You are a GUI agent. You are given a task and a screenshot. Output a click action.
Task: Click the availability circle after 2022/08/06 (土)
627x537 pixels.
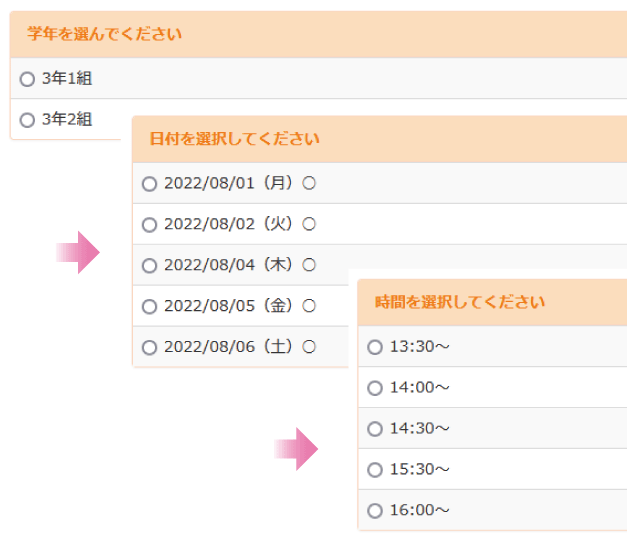click(x=309, y=347)
